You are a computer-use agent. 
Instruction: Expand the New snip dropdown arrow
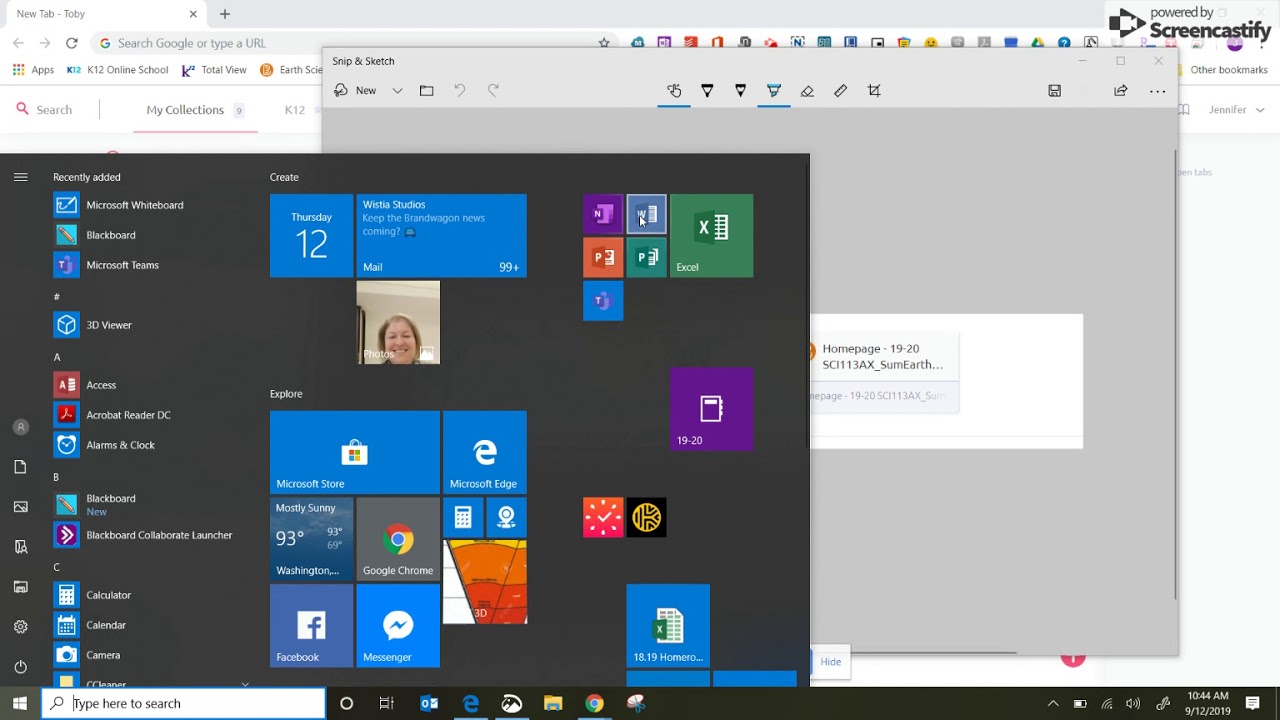[397, 91]
